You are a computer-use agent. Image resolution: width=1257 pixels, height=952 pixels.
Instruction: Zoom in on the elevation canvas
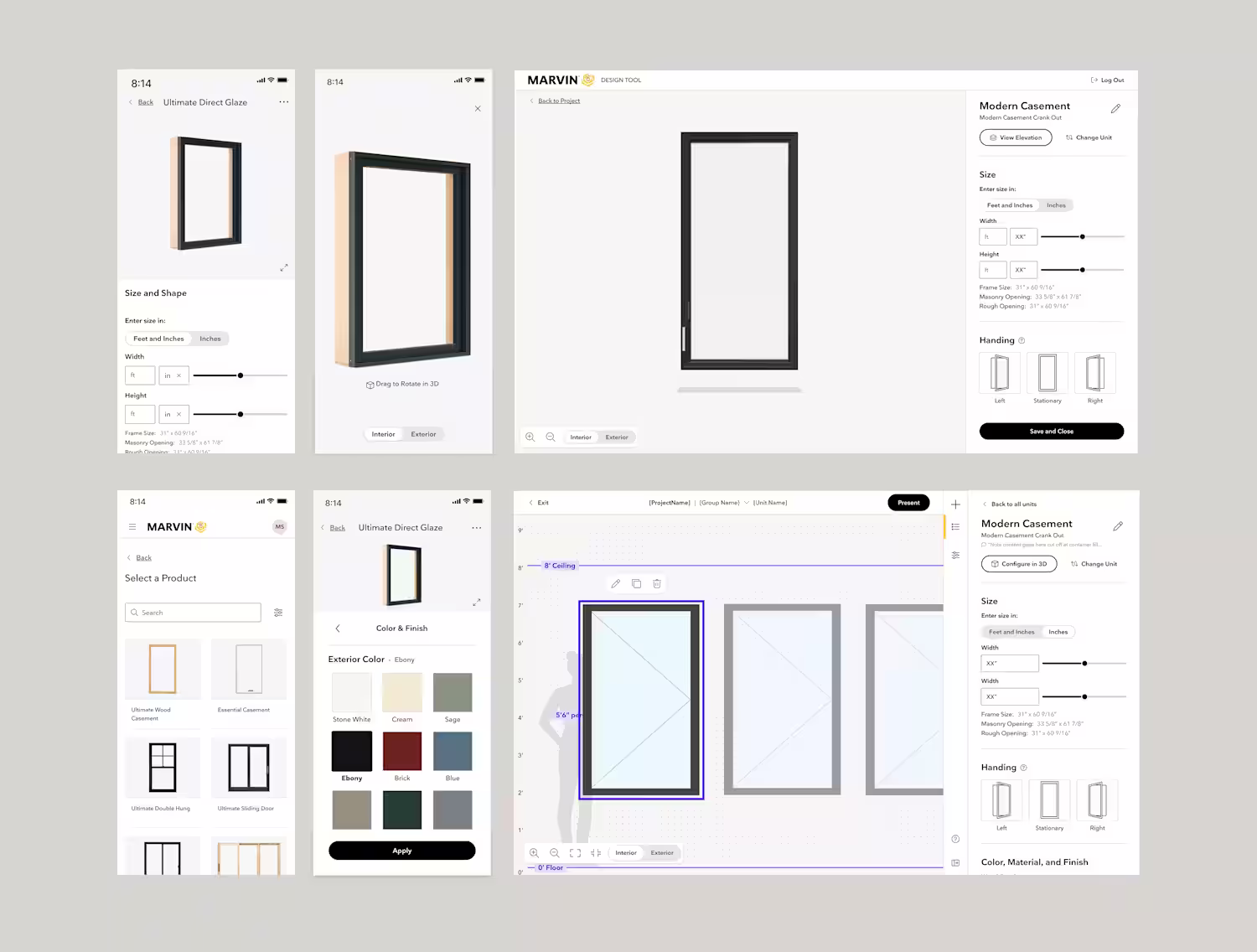[534, 853]
